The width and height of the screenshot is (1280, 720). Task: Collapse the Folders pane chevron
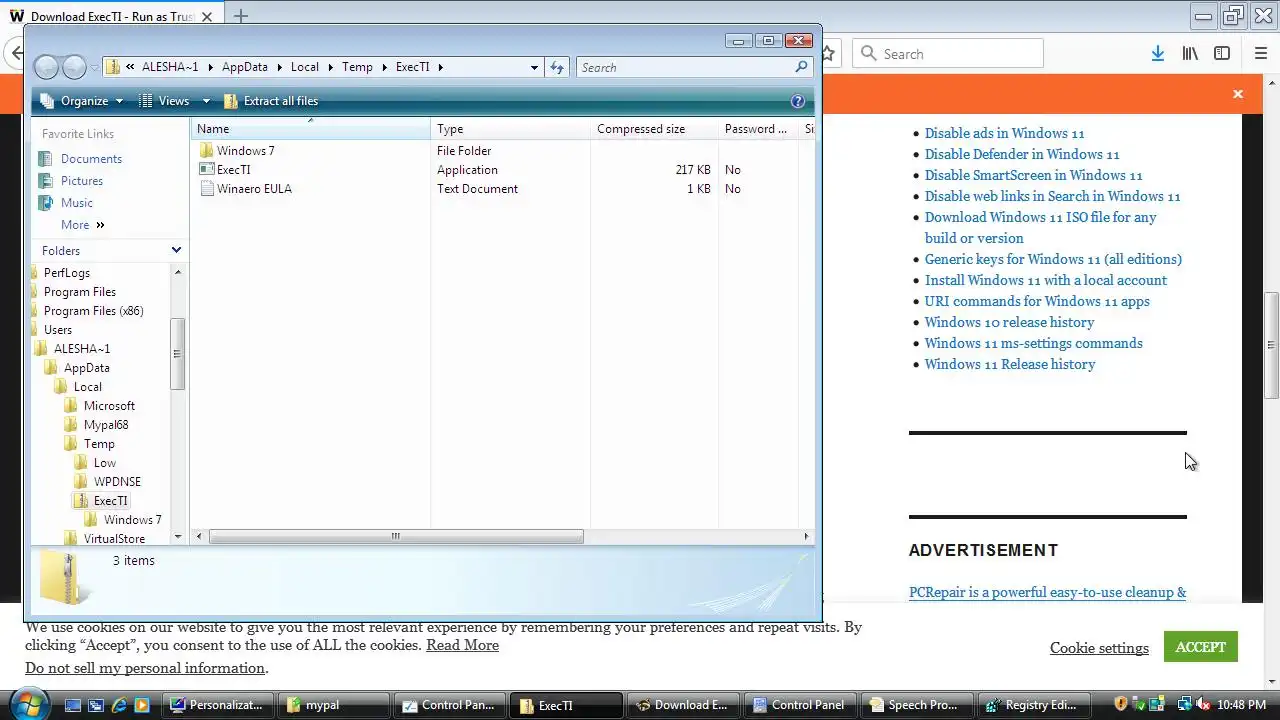tap(176, 250)
